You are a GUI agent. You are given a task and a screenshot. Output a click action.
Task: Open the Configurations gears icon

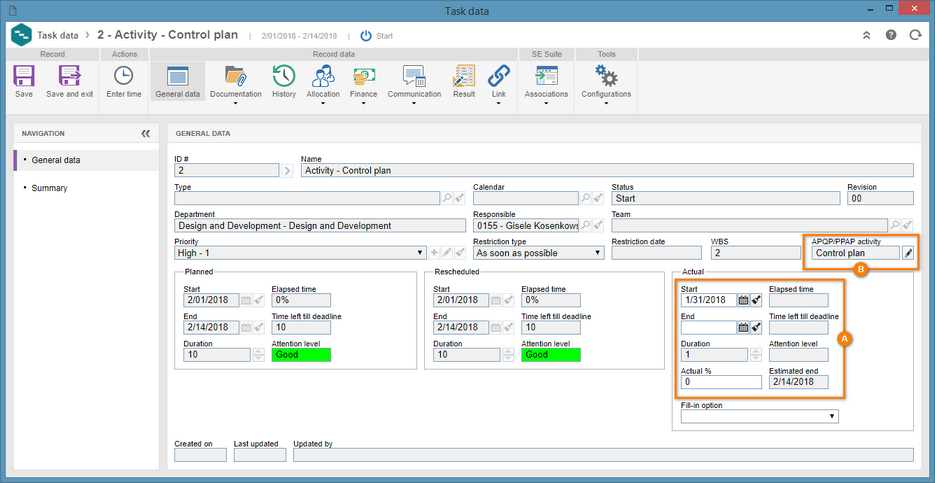click(606, 76)
